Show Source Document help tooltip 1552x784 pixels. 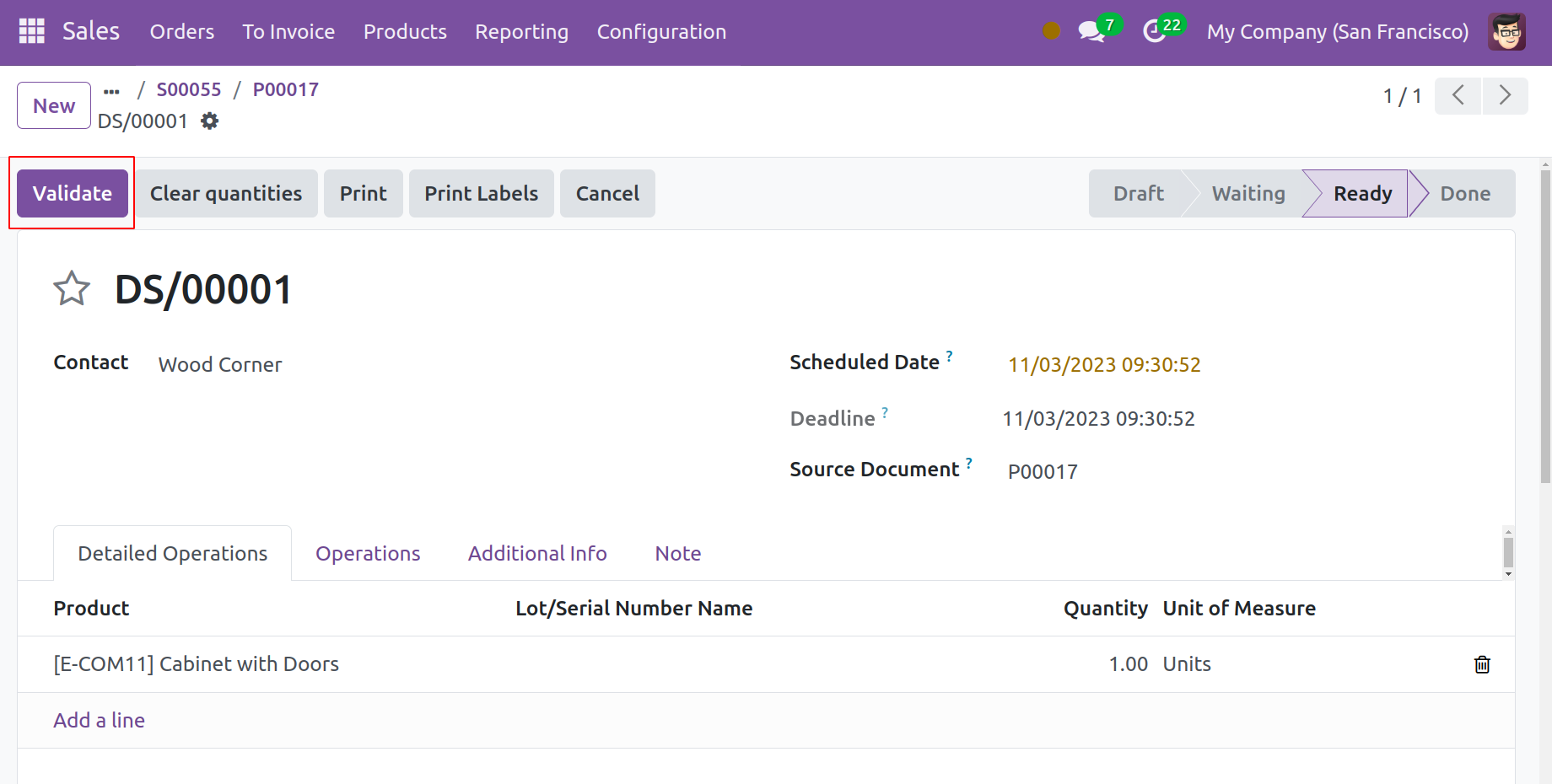(969, 463)
